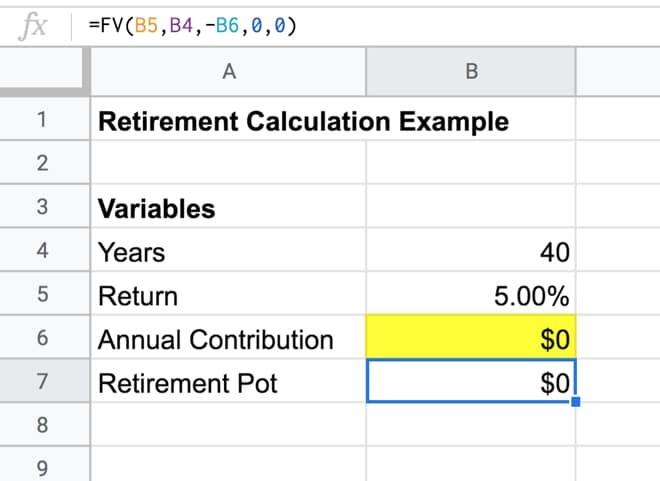
Task: Click the fx function icon
Action: (33, 24)
